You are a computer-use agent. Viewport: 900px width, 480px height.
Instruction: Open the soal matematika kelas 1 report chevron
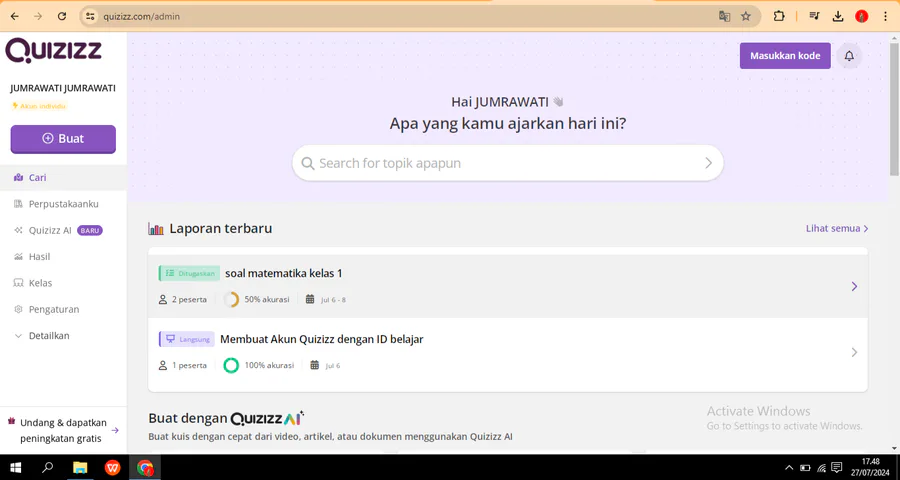coord(853,287)
